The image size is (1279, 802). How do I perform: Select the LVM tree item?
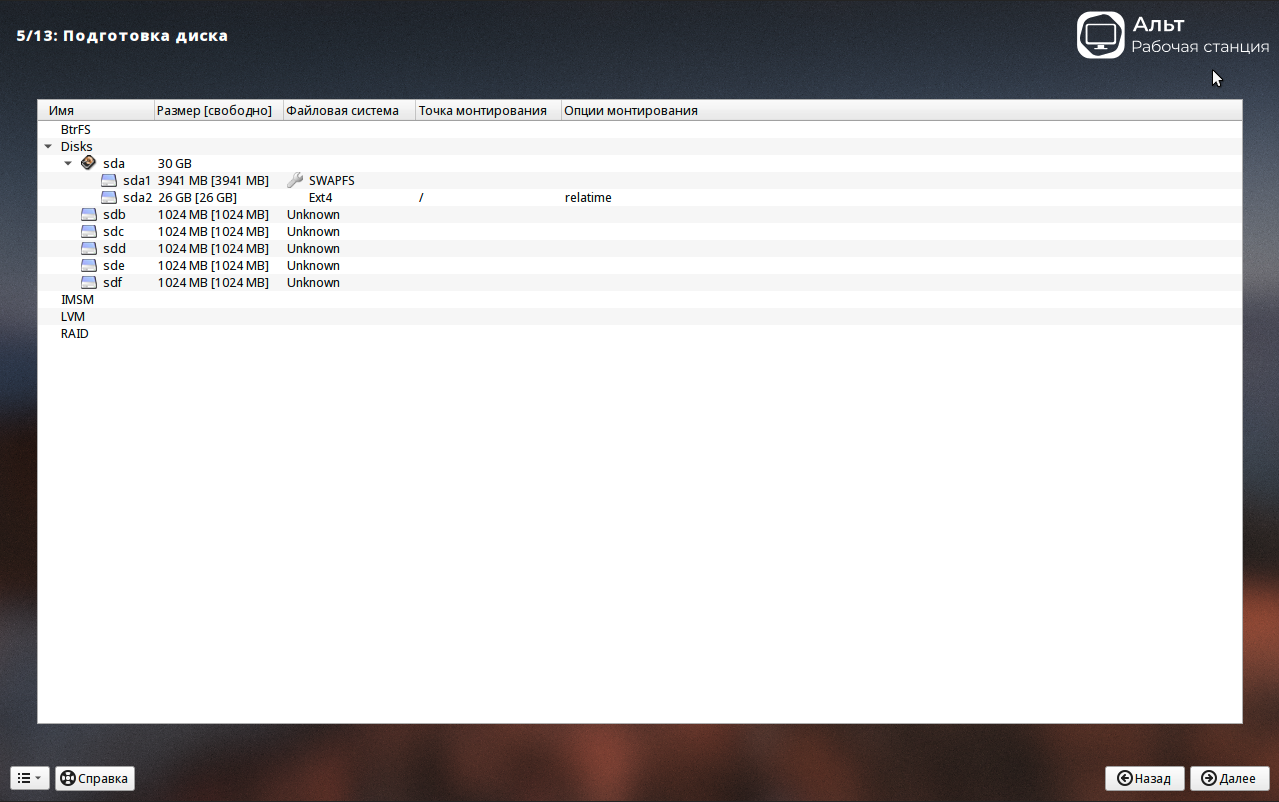coord(73,317)
